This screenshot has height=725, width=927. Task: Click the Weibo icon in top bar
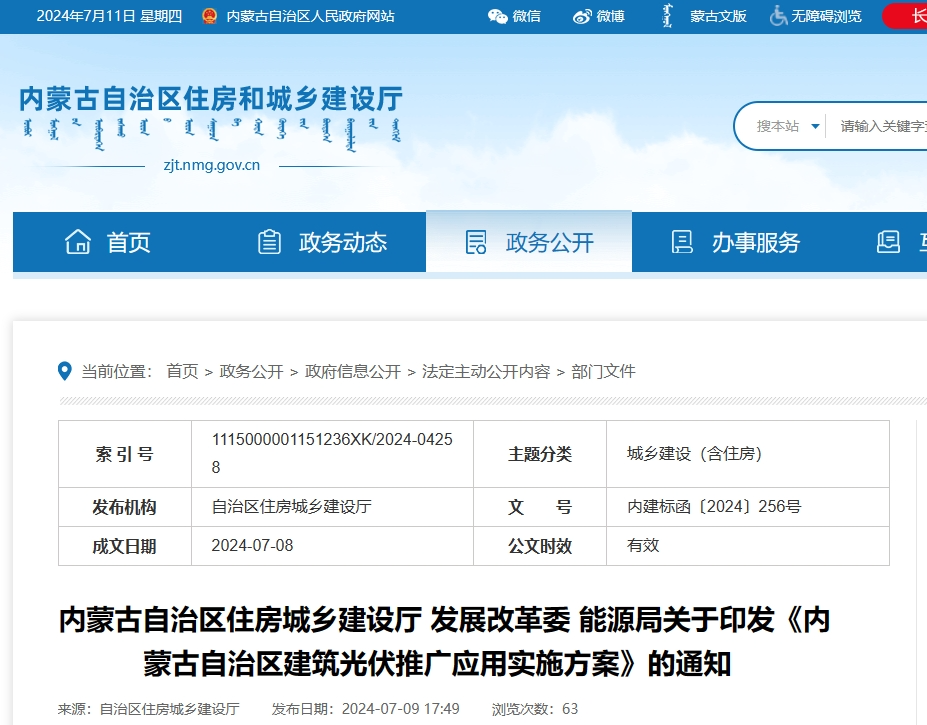(x=582, y=16)
